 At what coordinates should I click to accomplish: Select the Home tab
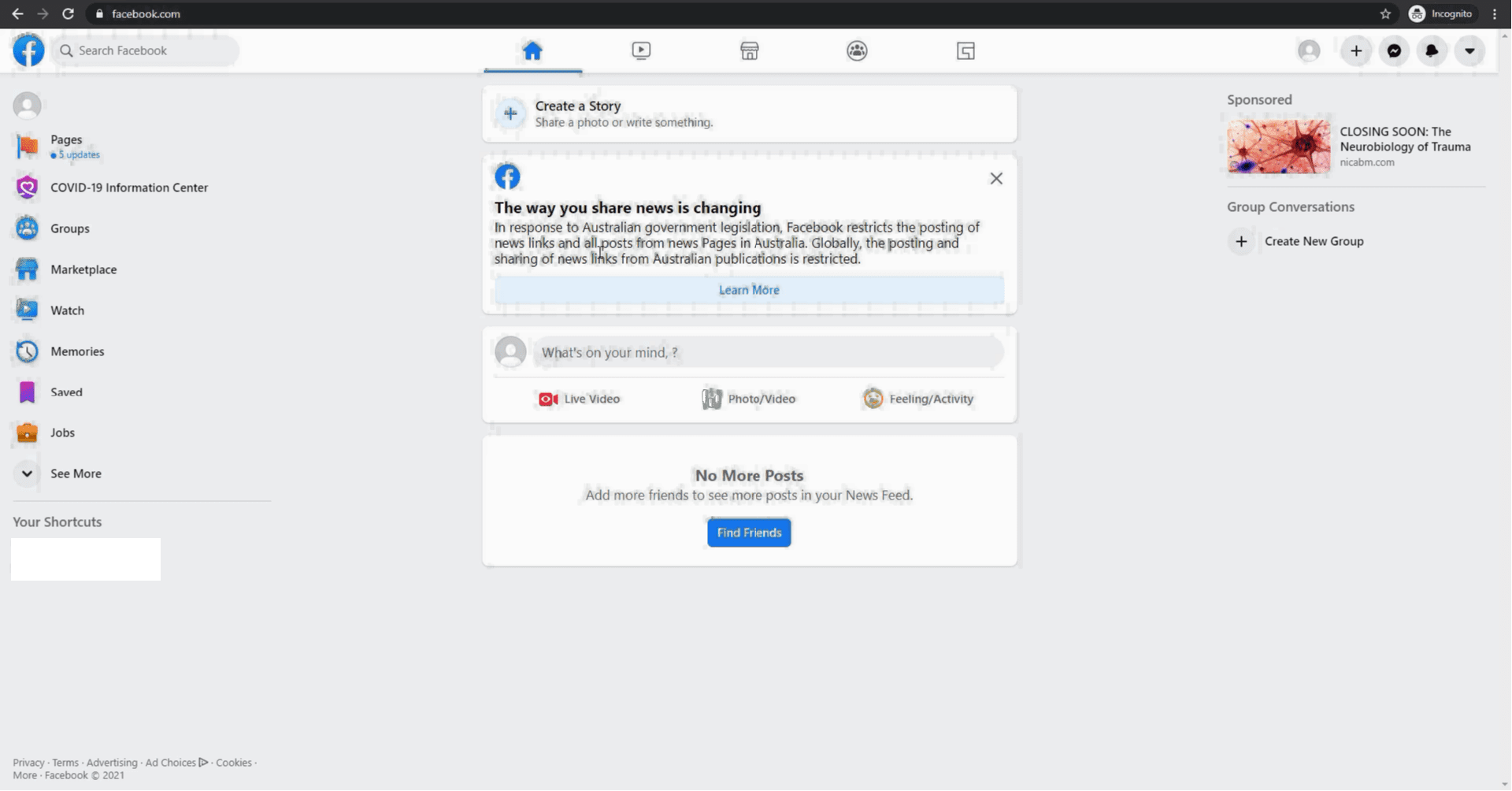click(x=533, y=50)
